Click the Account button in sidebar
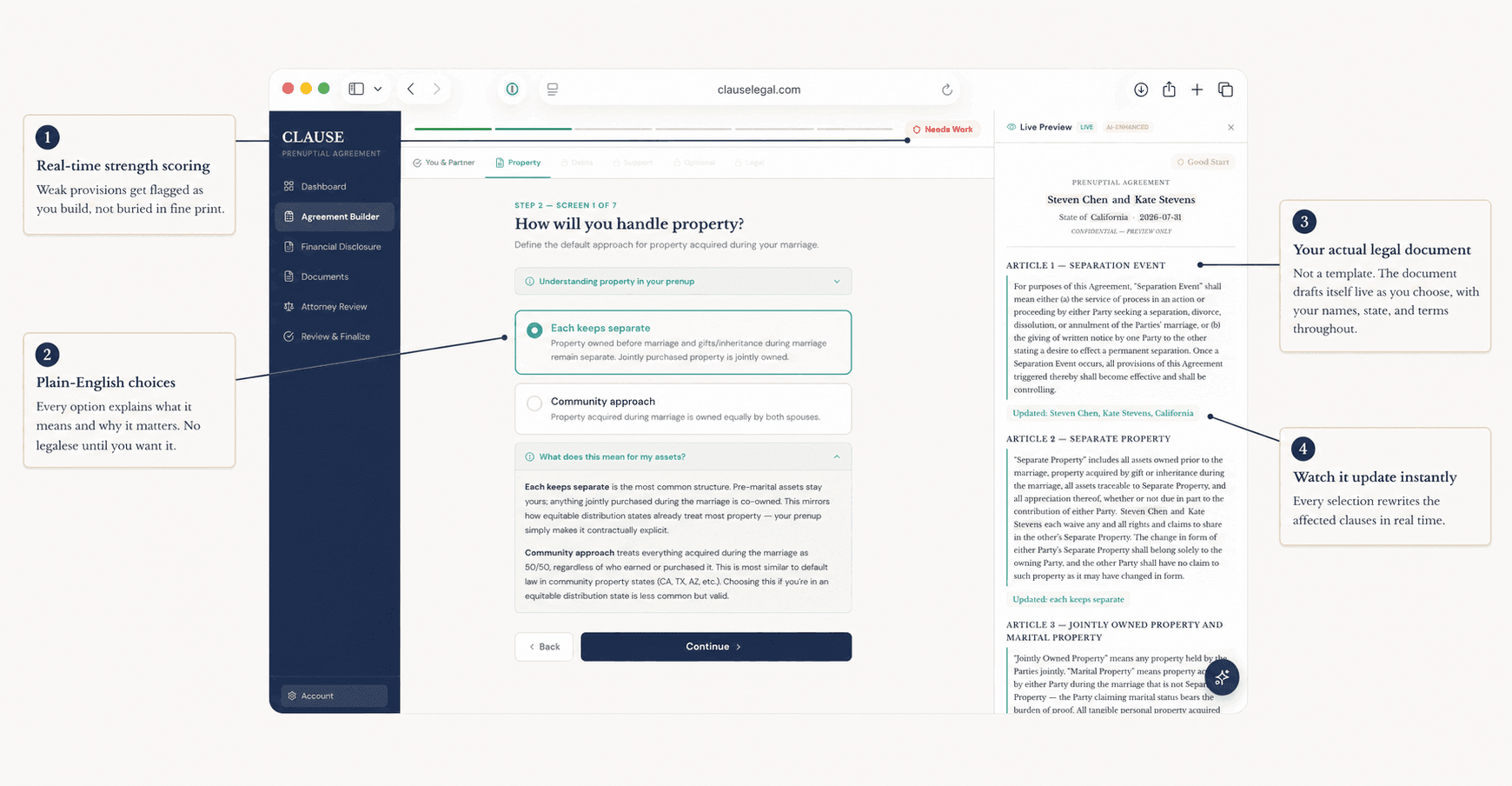 click(334, 696)
